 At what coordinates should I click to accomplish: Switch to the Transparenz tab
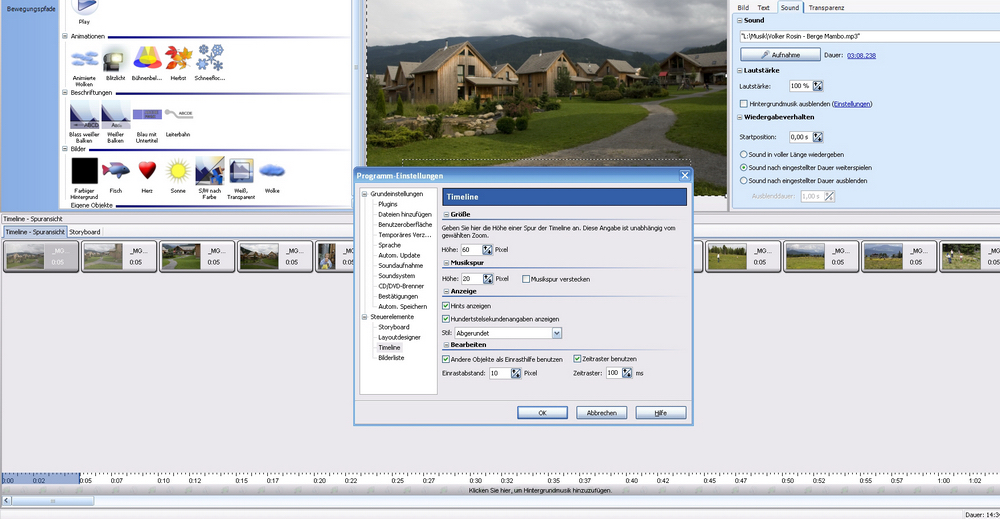coord(826,7)
